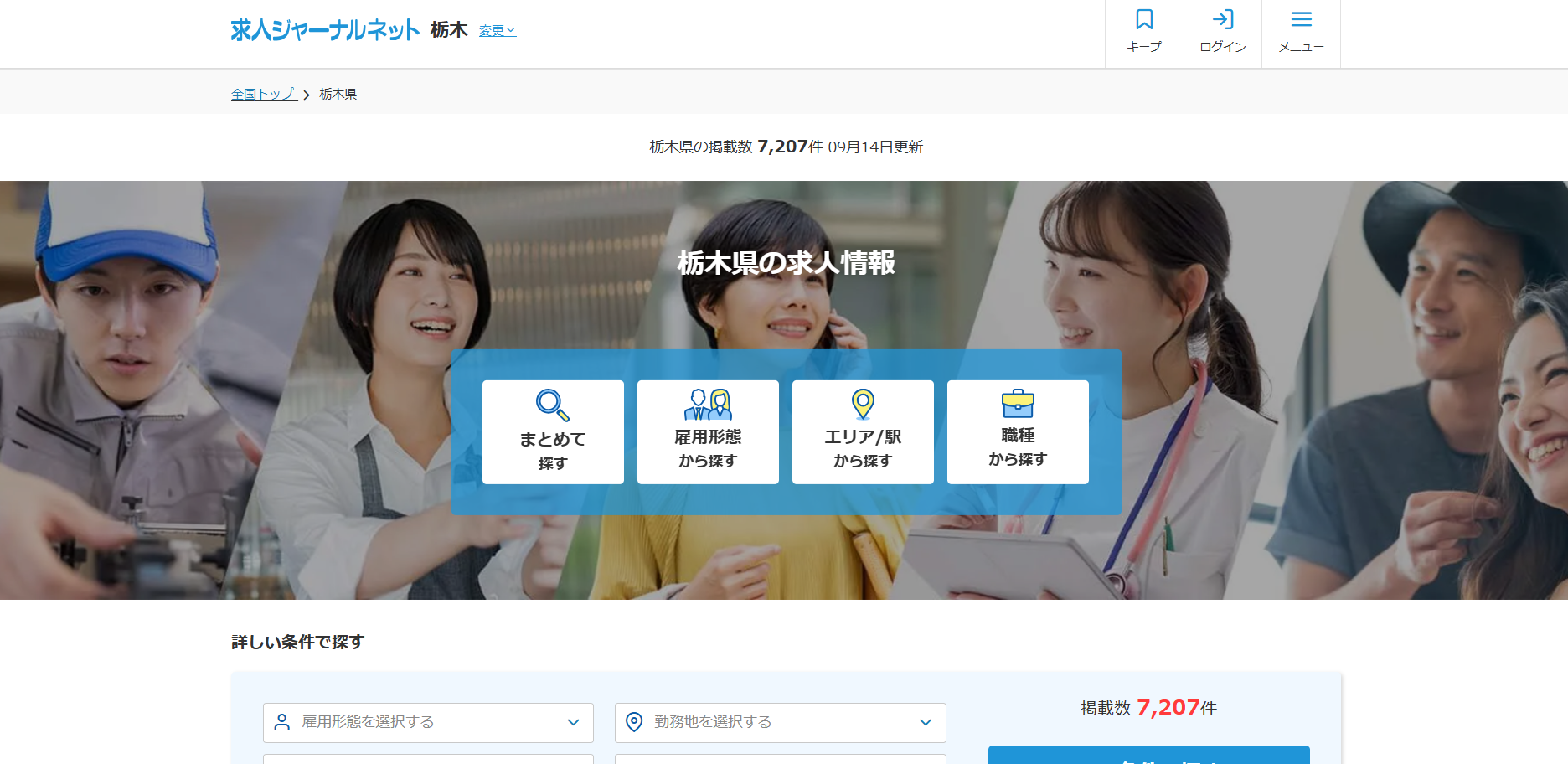
Task: Select the エリア/駅から探す card
Action: click(x=863, y=432)
